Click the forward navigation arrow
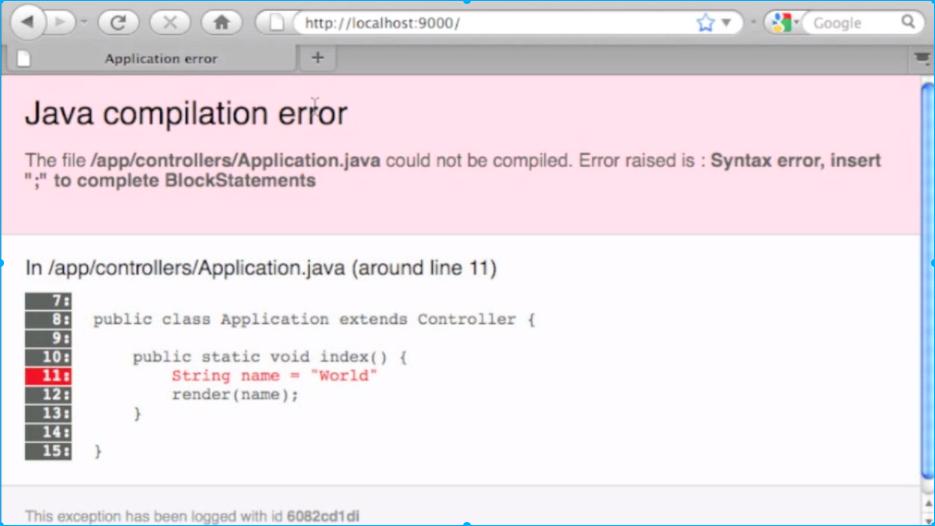Screen dimensions: 935x526 (x=60, y=23)
